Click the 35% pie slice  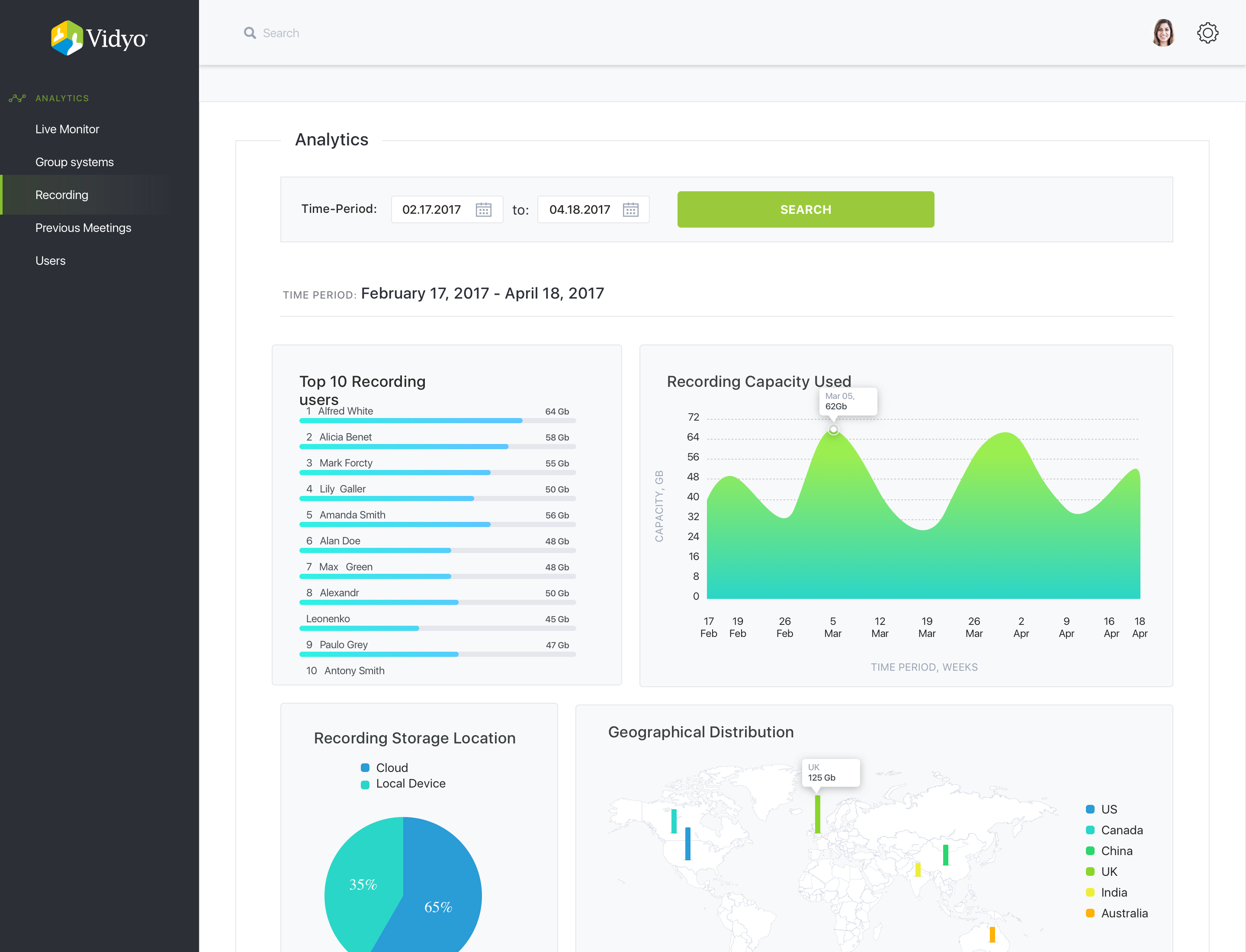pyautogui.click(x=363, y=884)
